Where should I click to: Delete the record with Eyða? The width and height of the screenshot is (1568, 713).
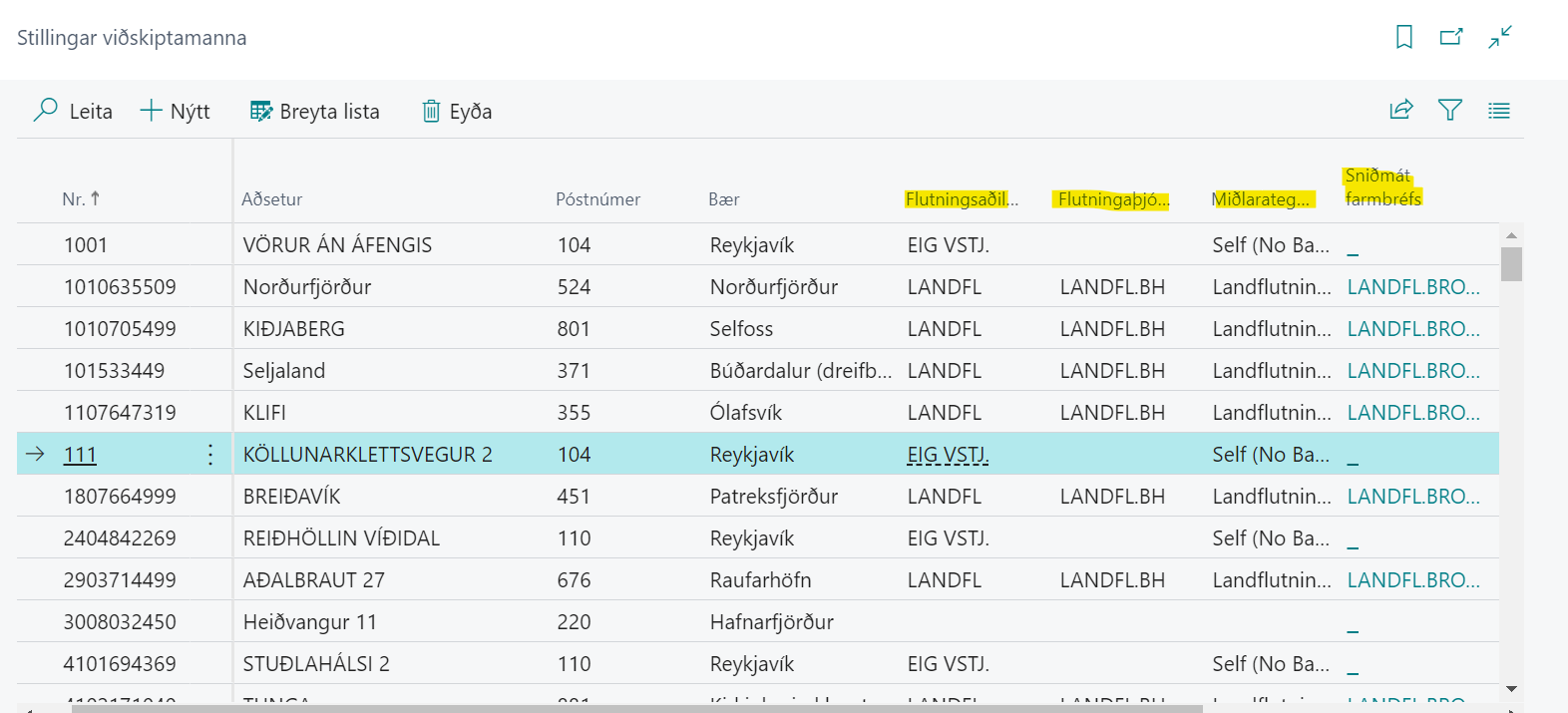(457, 111)
